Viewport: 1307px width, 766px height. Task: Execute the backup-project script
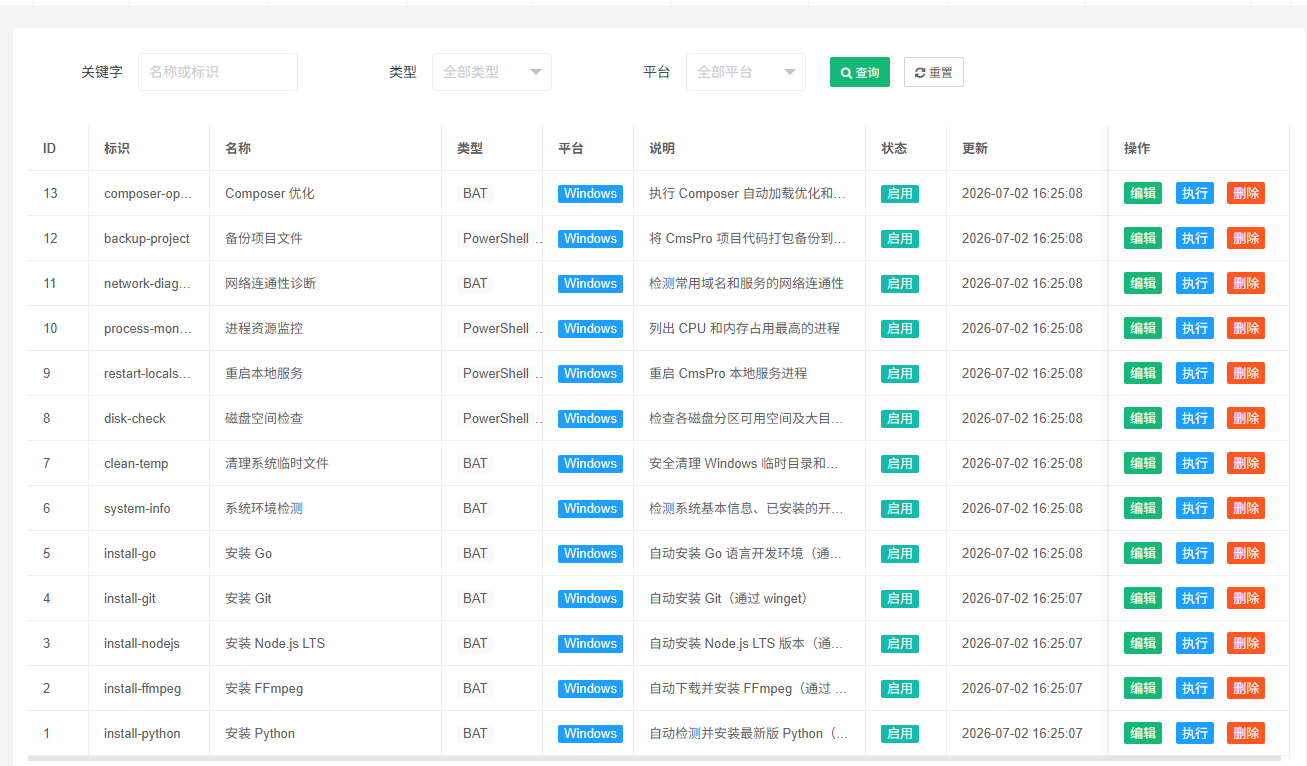coord(1195,238)
